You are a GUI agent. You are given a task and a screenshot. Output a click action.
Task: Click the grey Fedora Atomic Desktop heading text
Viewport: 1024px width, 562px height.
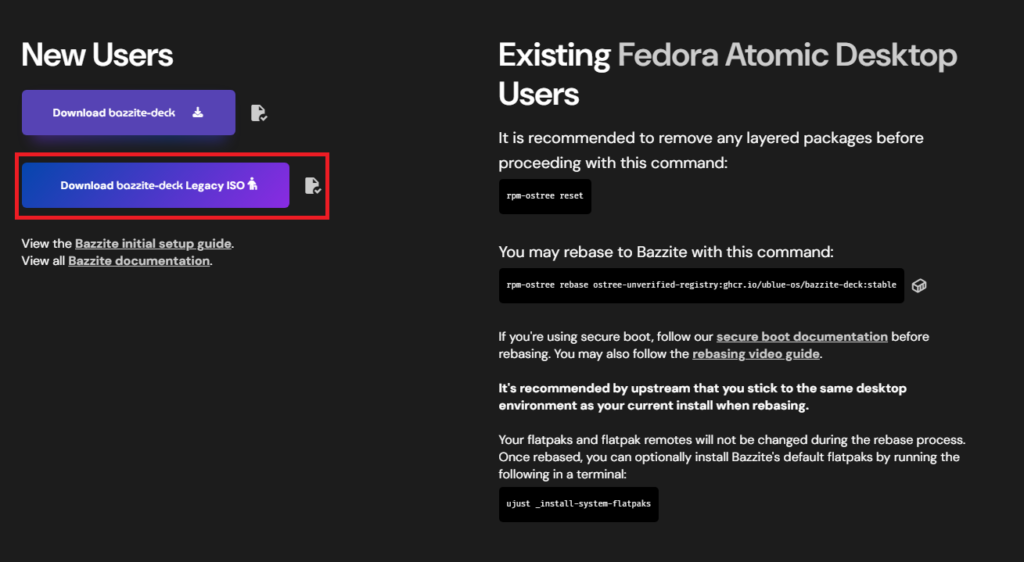pyautogui.click(x=786, y=55)
